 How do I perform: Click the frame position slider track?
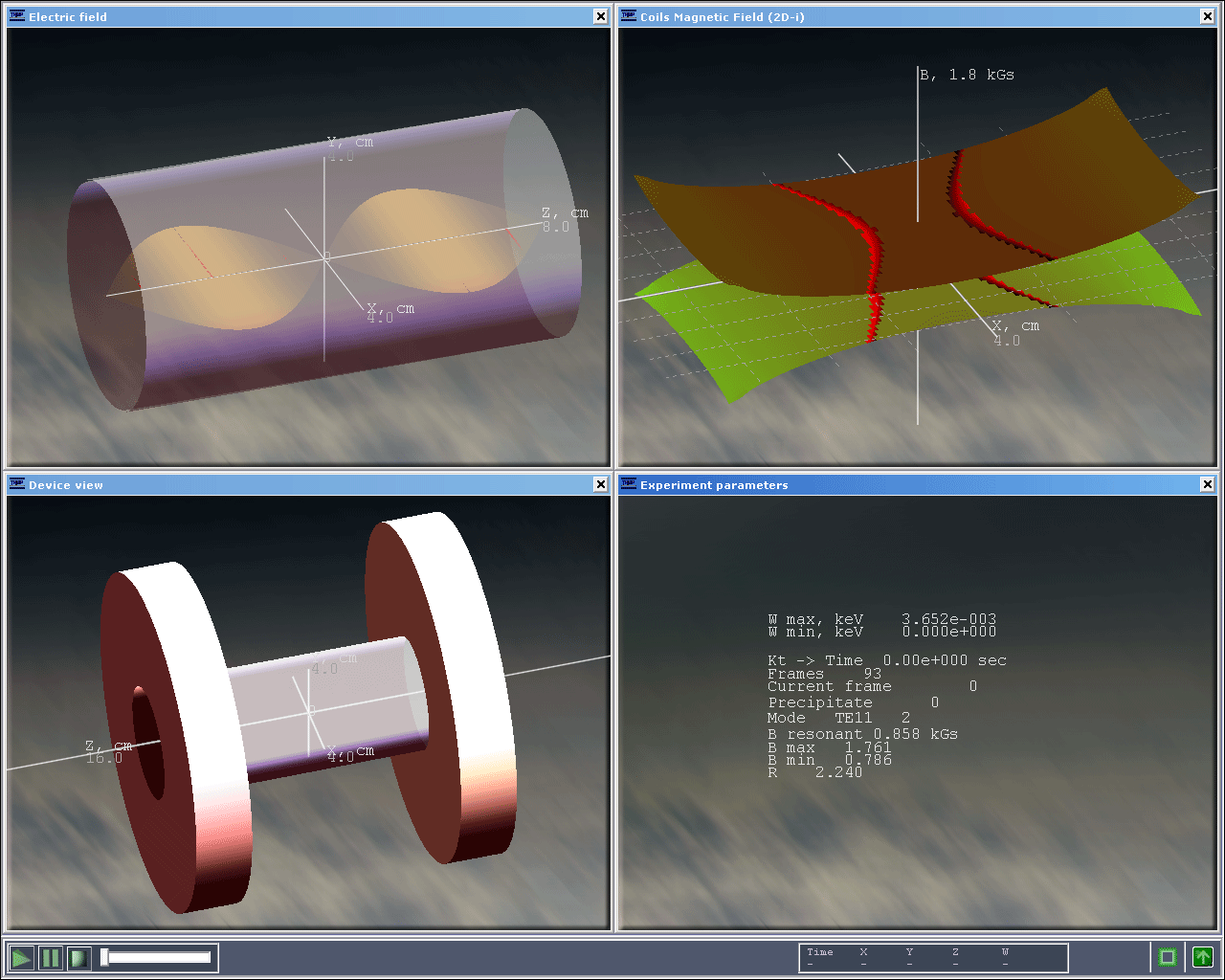tap(159, 957)
